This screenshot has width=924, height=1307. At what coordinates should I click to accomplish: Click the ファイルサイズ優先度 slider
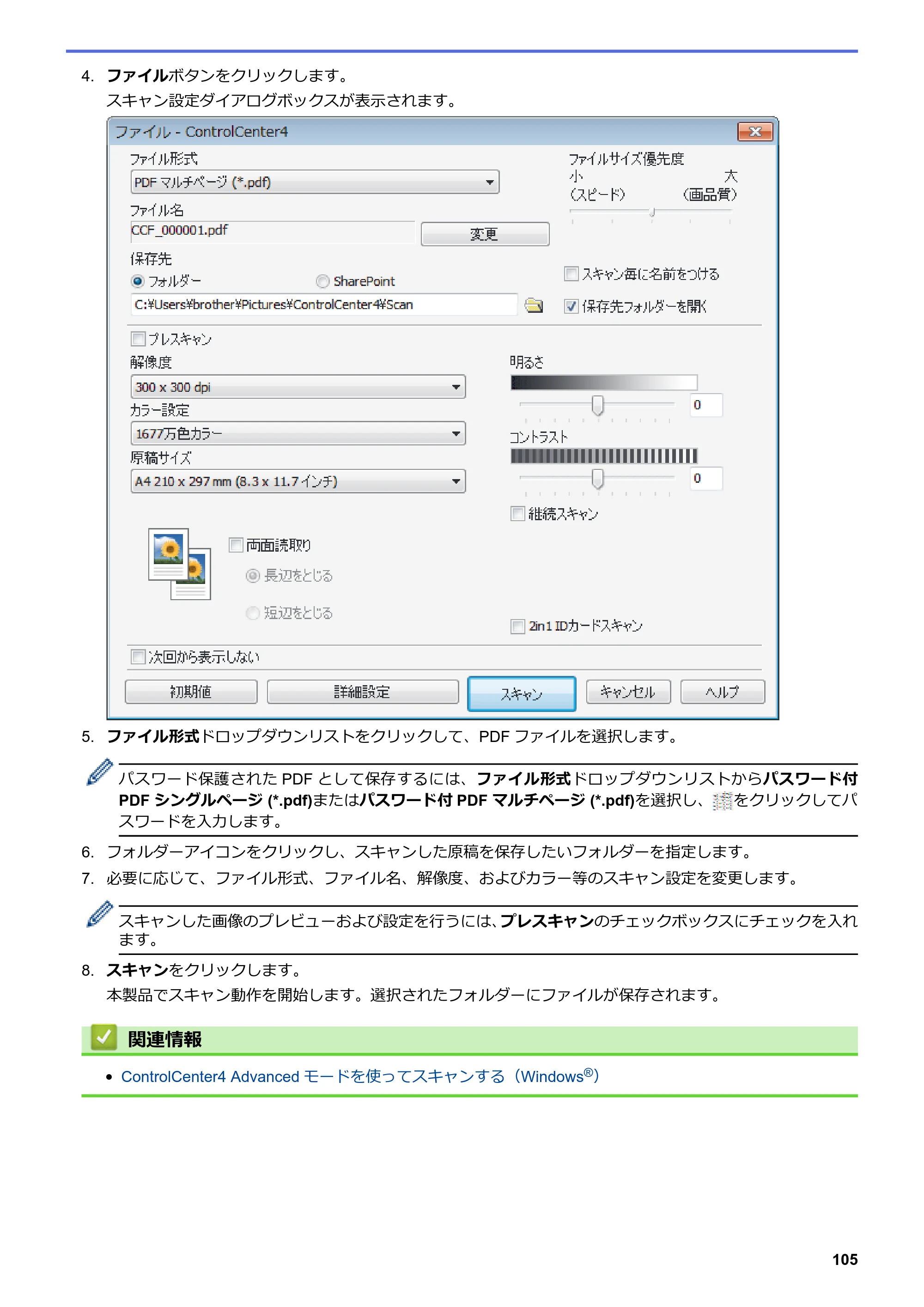651,213
